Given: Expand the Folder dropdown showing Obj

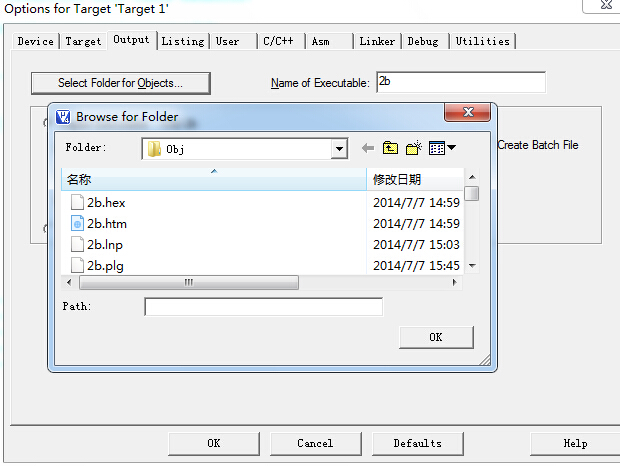Looking at the screenshot, I should pos(339,149).
